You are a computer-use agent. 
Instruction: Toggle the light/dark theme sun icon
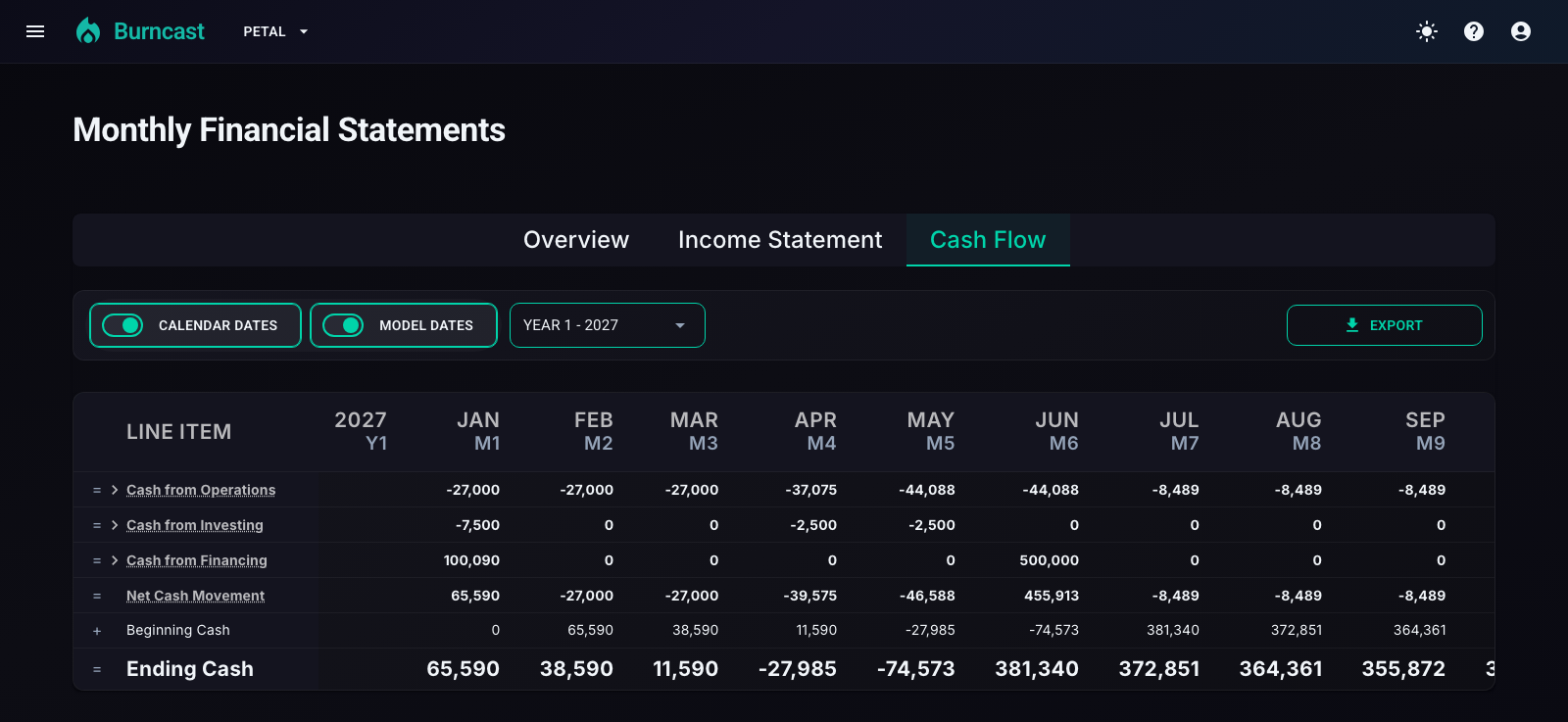[x=1427, y=31]
